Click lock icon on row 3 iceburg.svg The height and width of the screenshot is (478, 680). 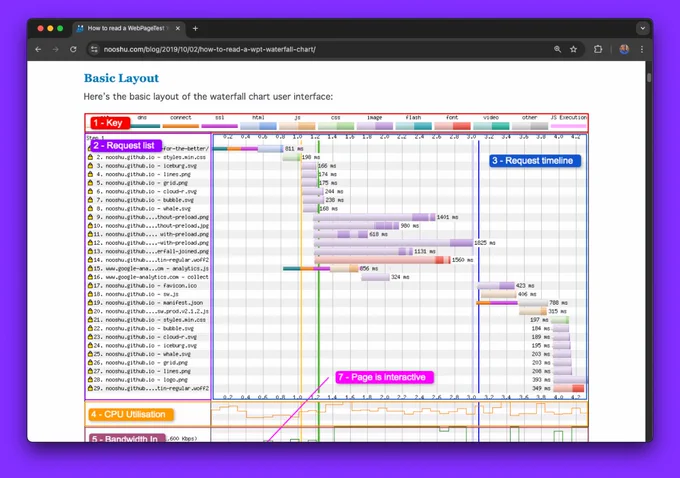(x=90, y=166)
